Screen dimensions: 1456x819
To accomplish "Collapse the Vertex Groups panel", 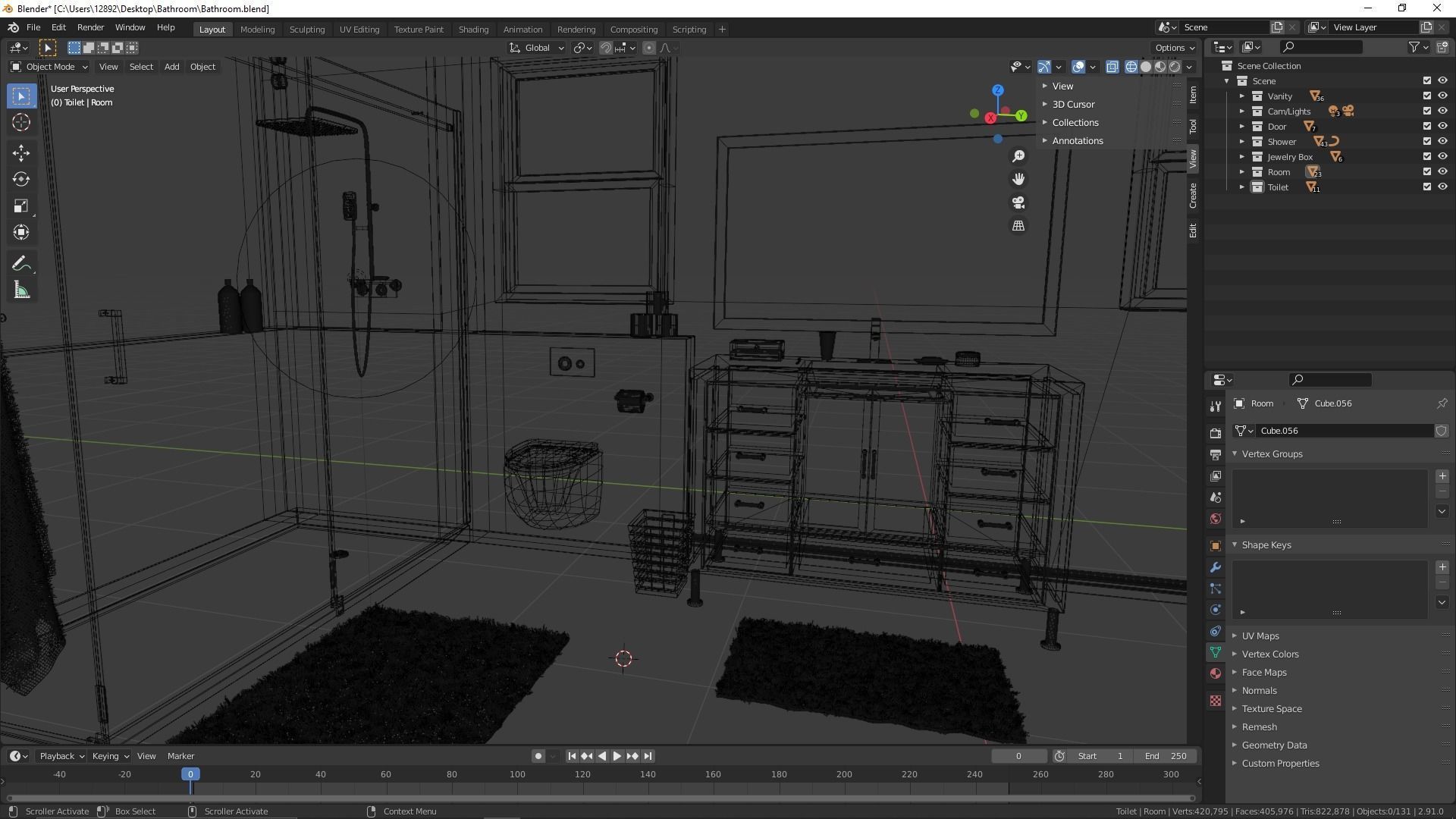I will (x=1272, y=454).
